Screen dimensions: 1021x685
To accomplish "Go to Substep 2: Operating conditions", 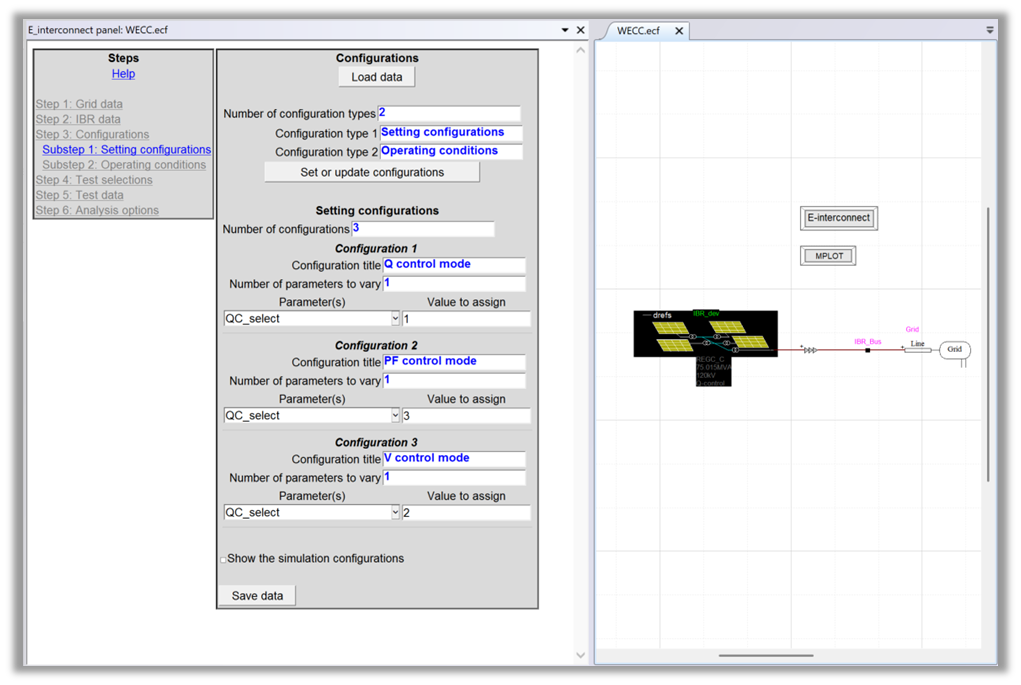I will click(x=124, y=165).
